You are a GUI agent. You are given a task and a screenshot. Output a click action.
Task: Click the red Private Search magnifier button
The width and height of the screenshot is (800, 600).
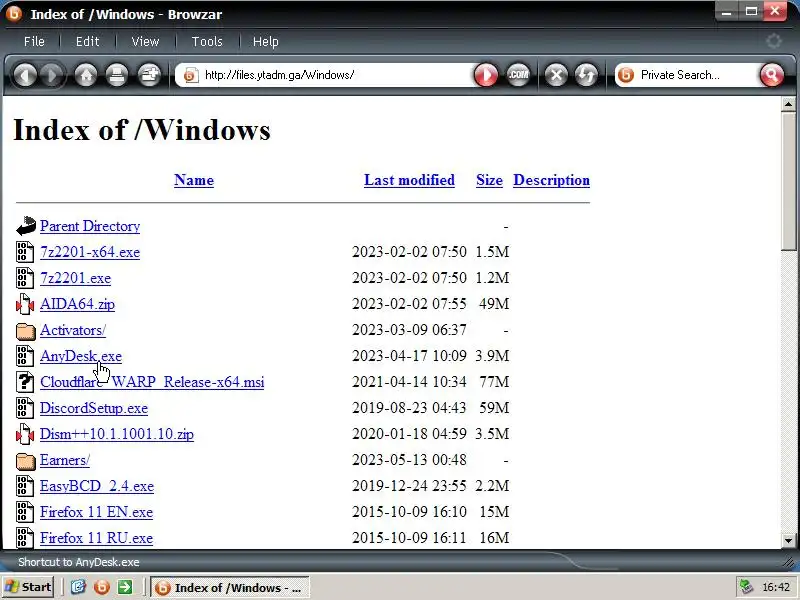pyautogui.click(x=771, y=76)
